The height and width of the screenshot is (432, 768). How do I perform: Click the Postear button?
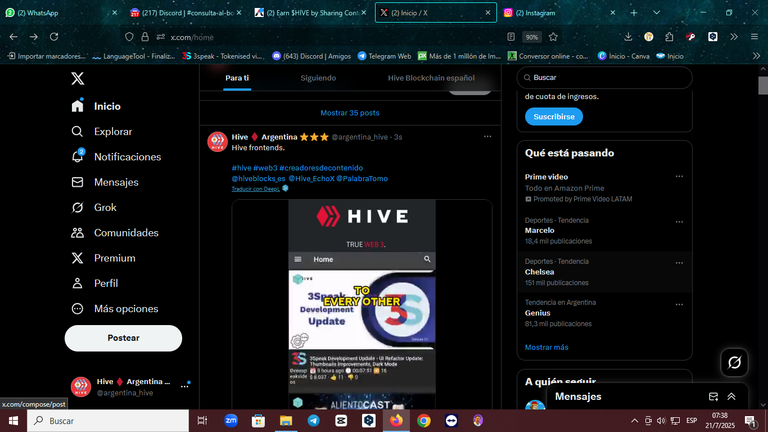pyautogui.click(x=123, y=338)
